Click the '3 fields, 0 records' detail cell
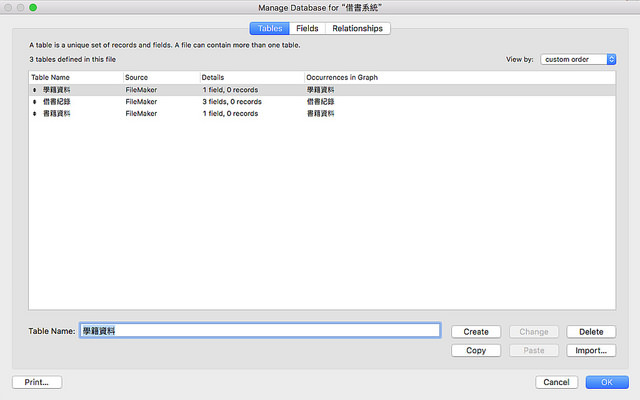 tap(232, 102)
